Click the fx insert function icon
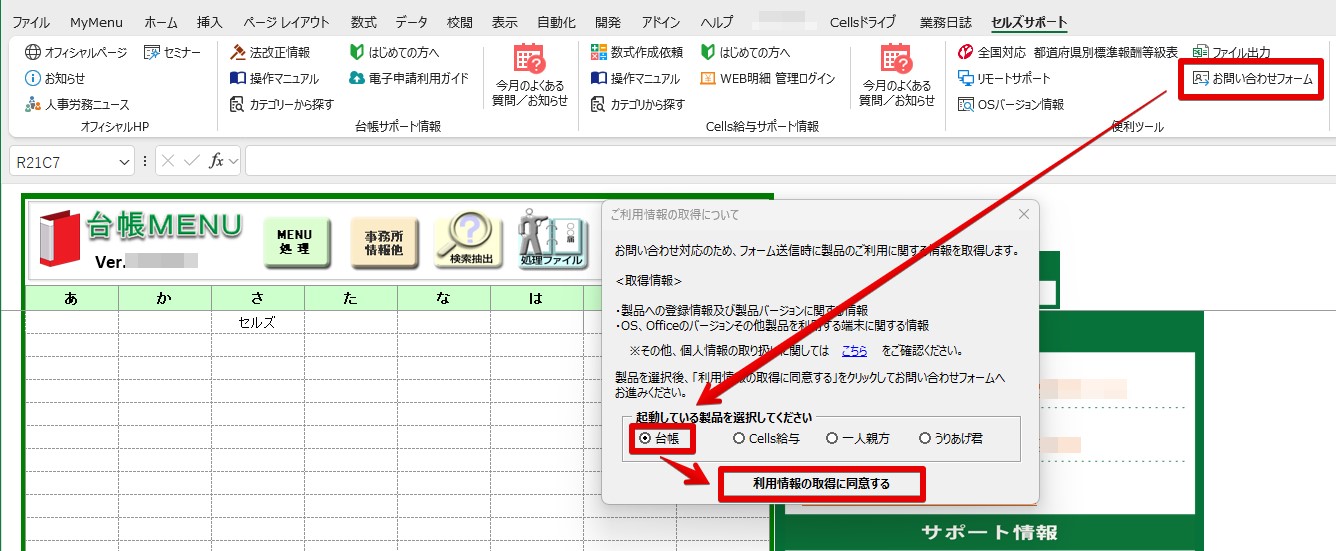Screen dimensions: 1336x551 [216, 161]
